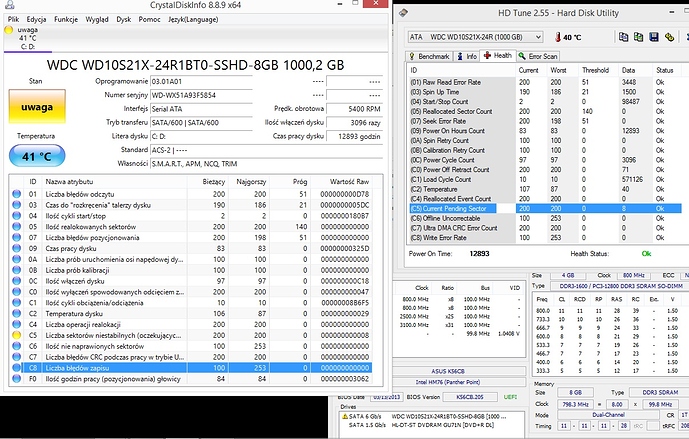Click the 12893 godzin working time field
Viewport: 689px width, 439px height.
click(x=354, y=136)
